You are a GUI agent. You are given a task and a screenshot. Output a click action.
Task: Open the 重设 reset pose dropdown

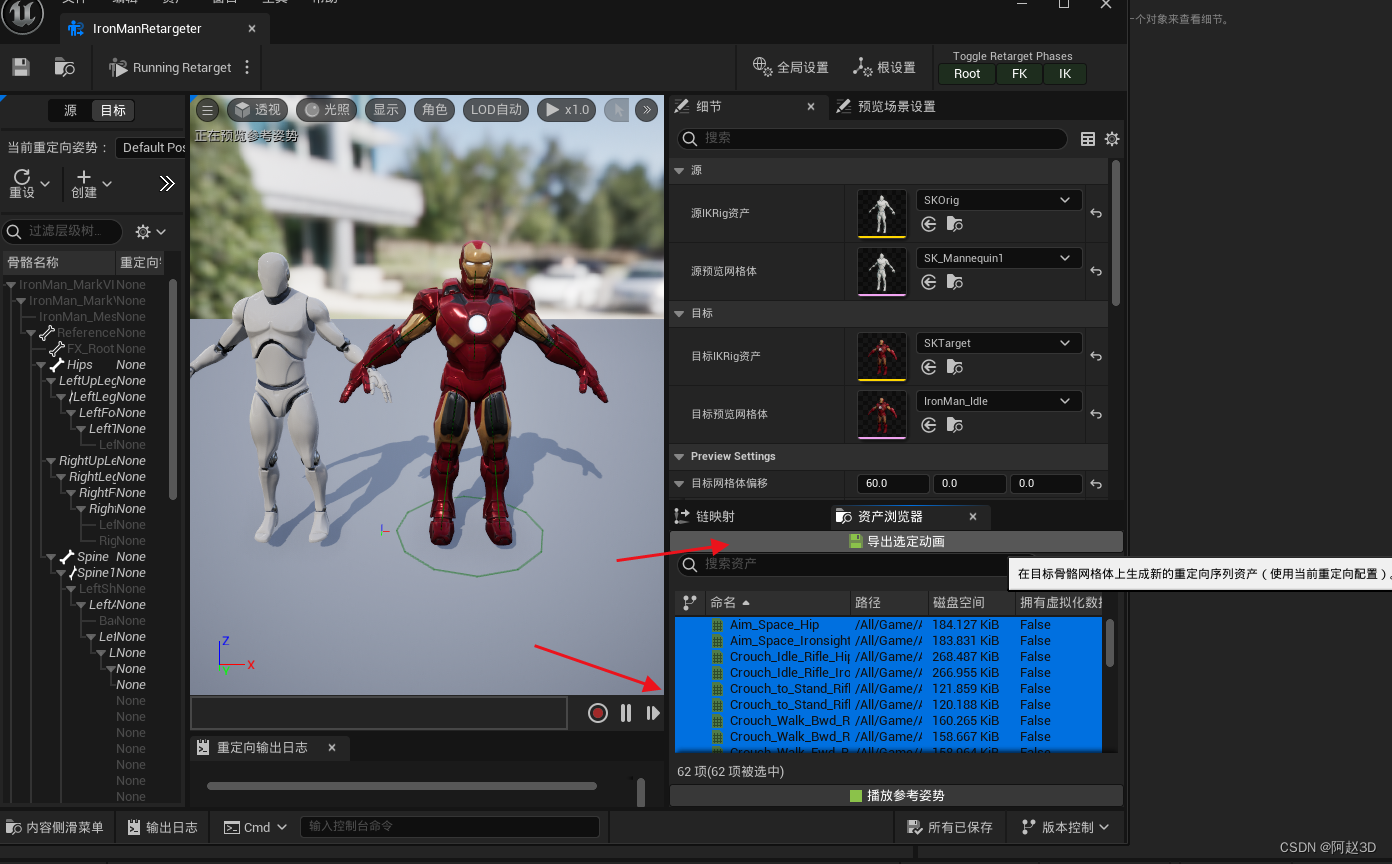[29, 184]
